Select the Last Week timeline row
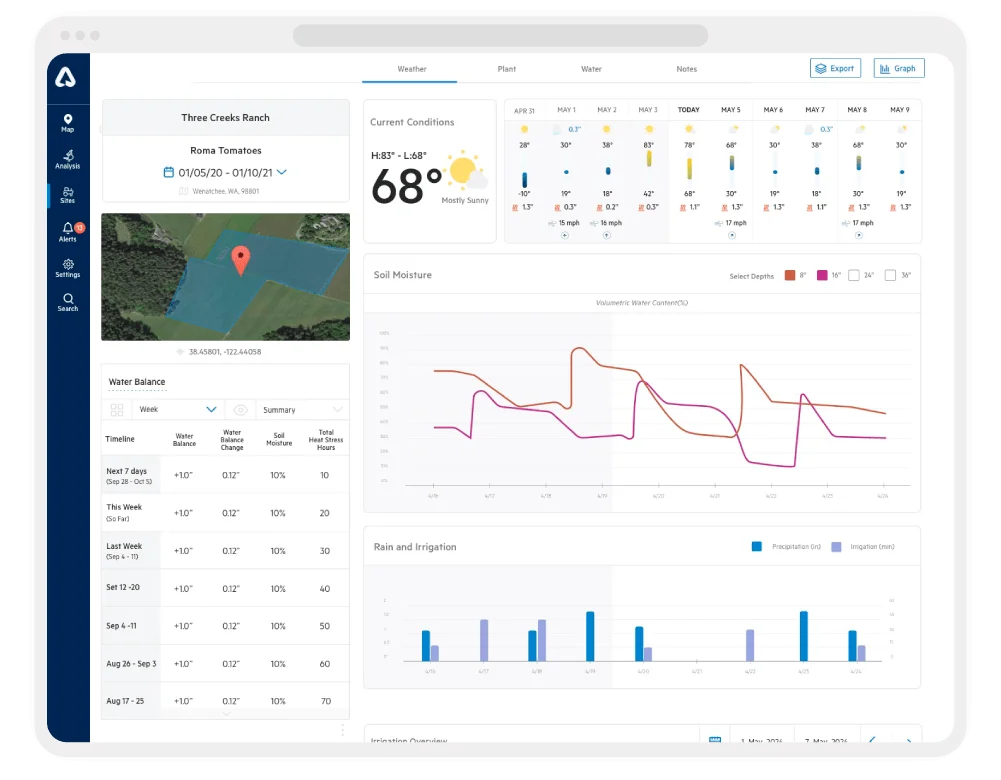This screenshot has height=780, width=1001. [225, 550]
